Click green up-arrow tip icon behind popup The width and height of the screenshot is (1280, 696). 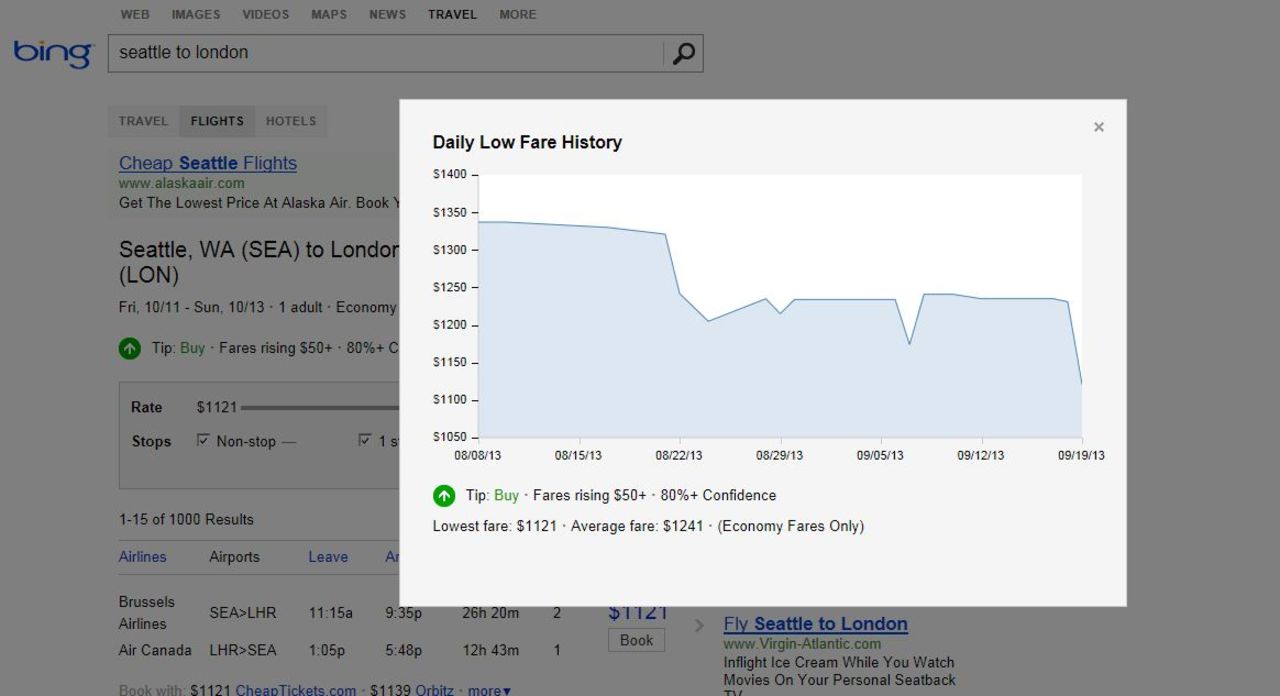(x=130, y=348)
